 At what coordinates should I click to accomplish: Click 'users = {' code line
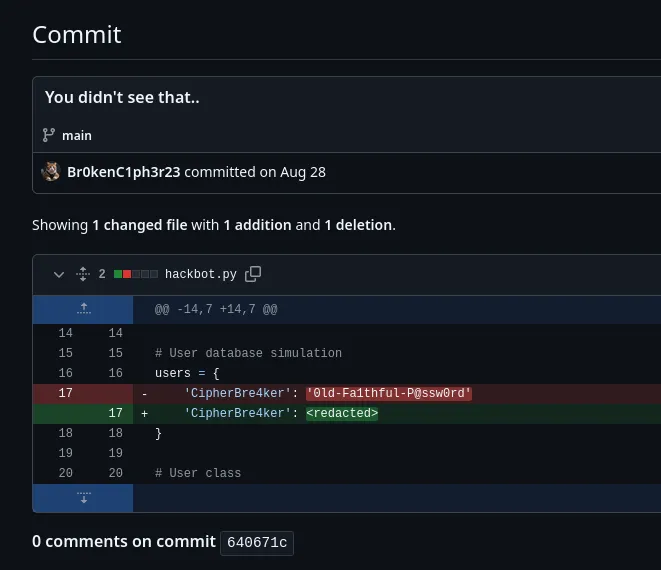(187, 374)
